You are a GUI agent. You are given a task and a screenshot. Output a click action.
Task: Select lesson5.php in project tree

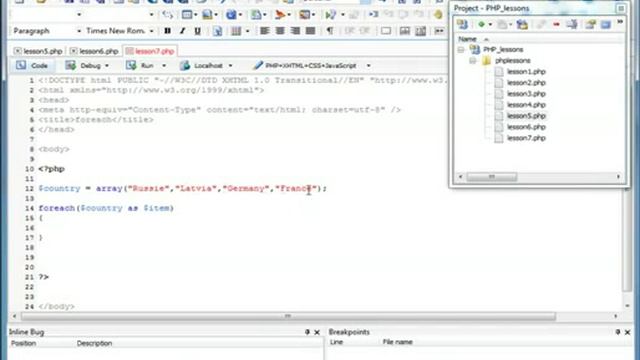[526, 116]
